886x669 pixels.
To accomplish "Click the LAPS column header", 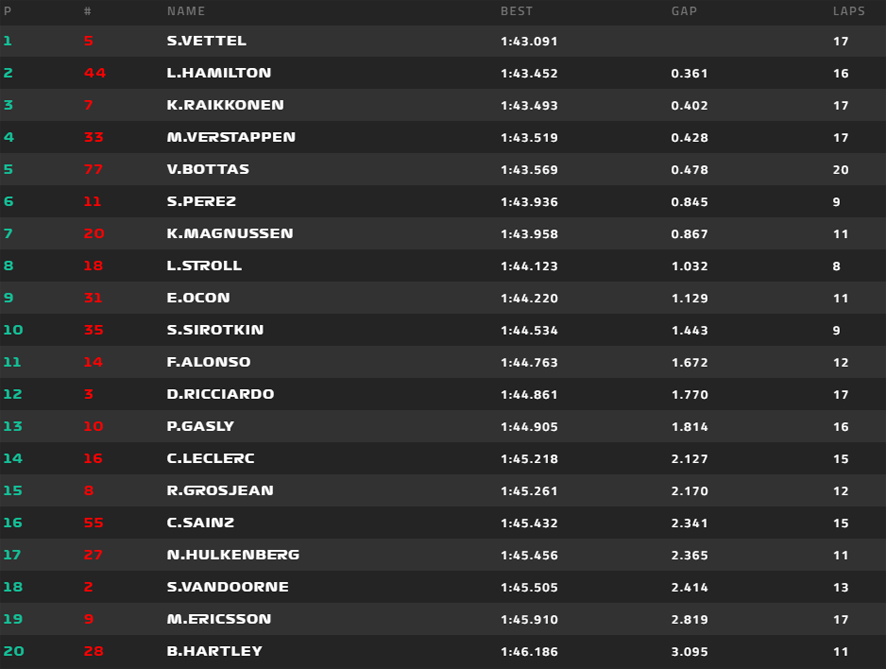I will [x=849, y=11].
